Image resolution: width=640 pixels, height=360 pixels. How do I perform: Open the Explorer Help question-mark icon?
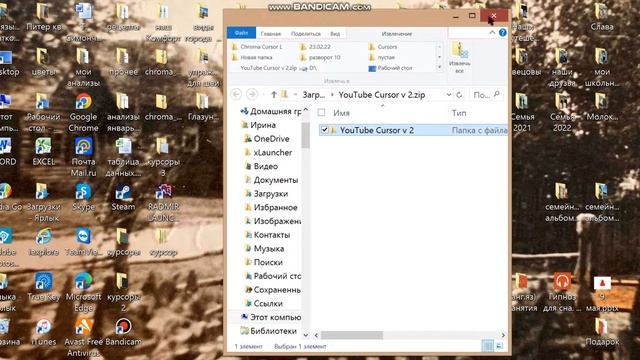click(x=503, y=32)
